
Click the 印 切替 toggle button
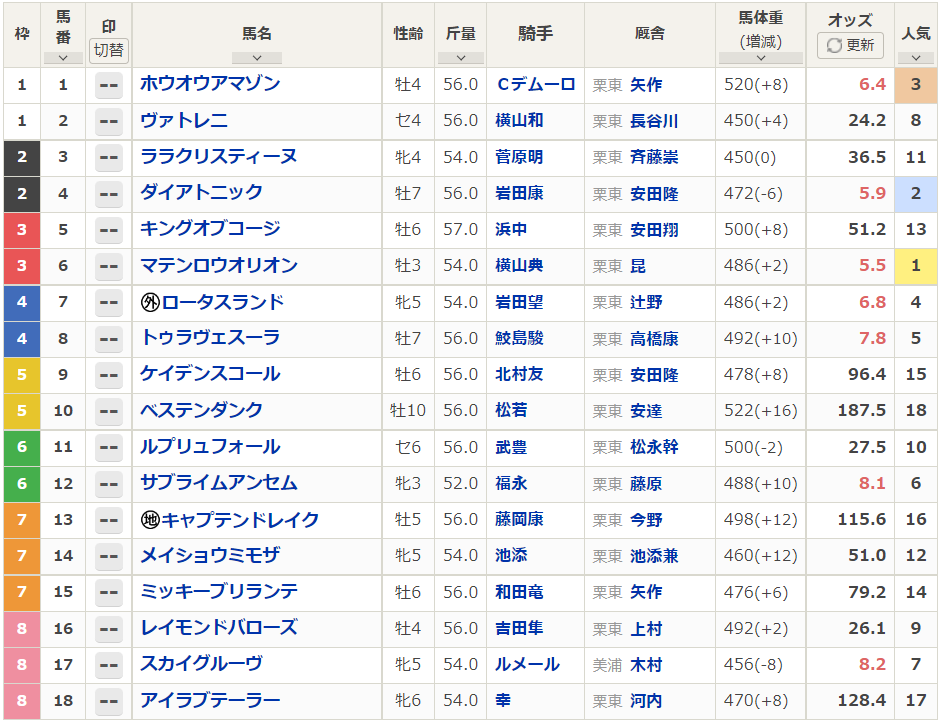(x=109, y=50)
